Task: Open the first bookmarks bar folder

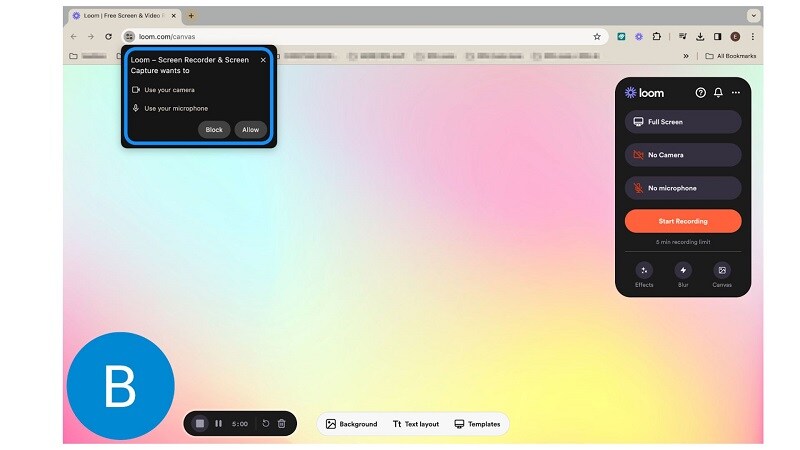Action: pos(88,56)
